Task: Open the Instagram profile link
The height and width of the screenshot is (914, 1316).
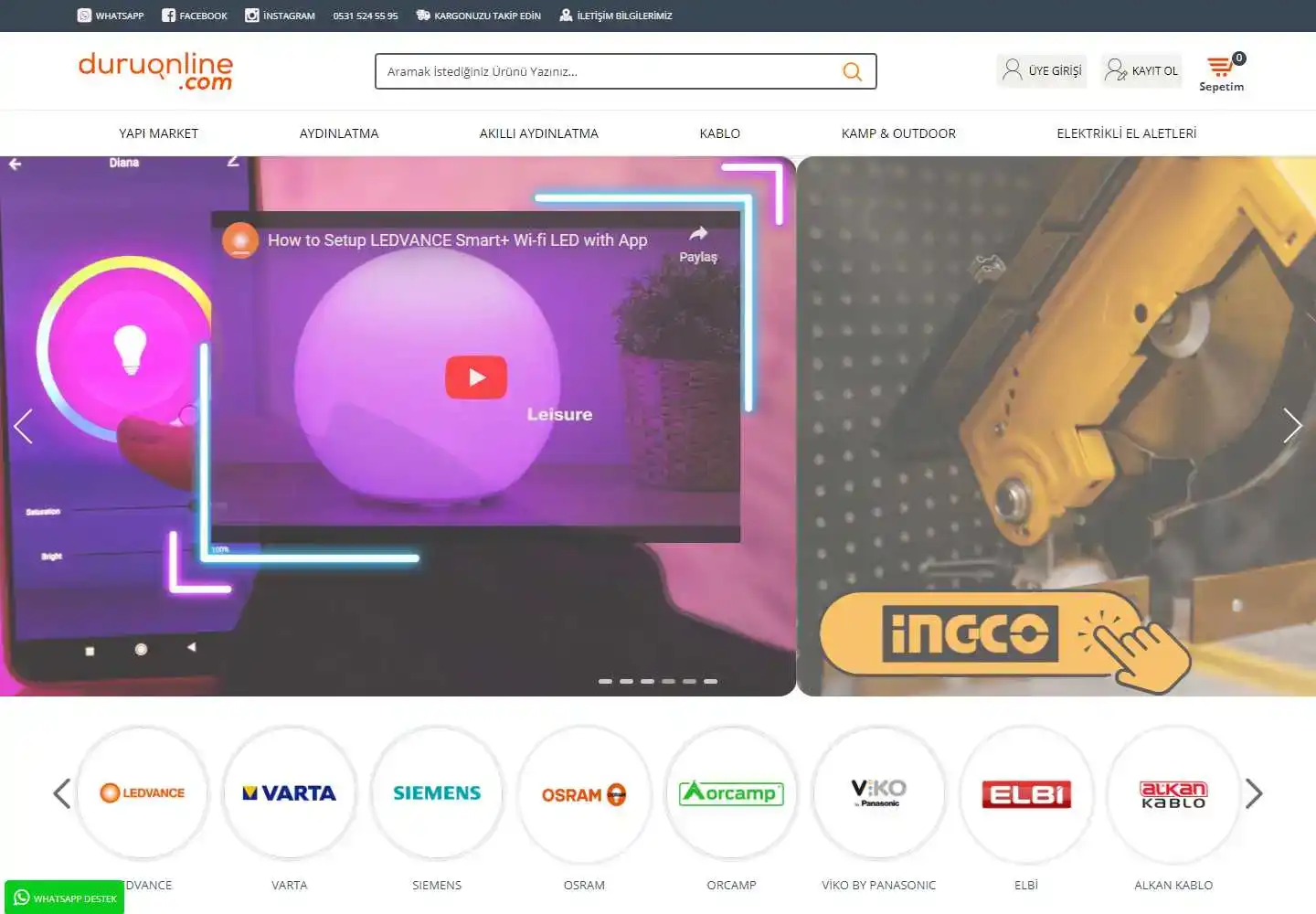Action: pyautogui.click(x=280, y=16)
